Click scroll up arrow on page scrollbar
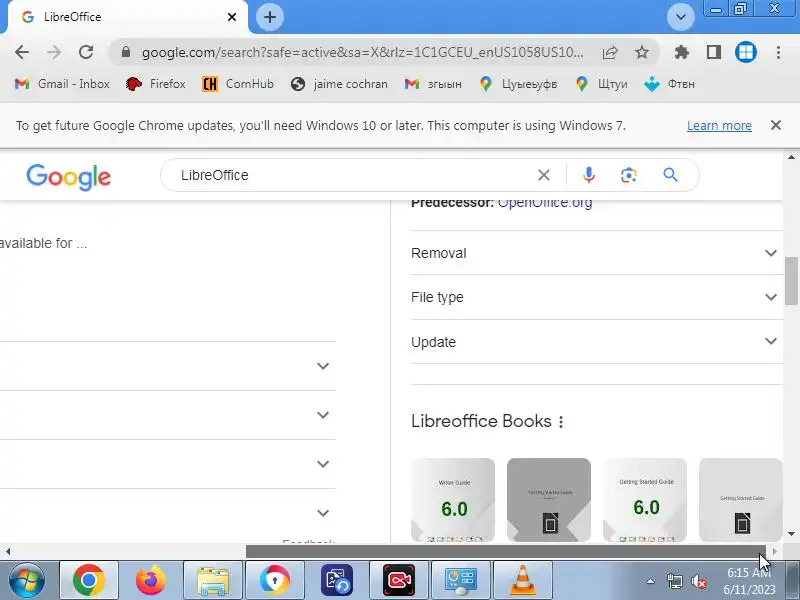 pyautogui.click(x=791, y=157)
